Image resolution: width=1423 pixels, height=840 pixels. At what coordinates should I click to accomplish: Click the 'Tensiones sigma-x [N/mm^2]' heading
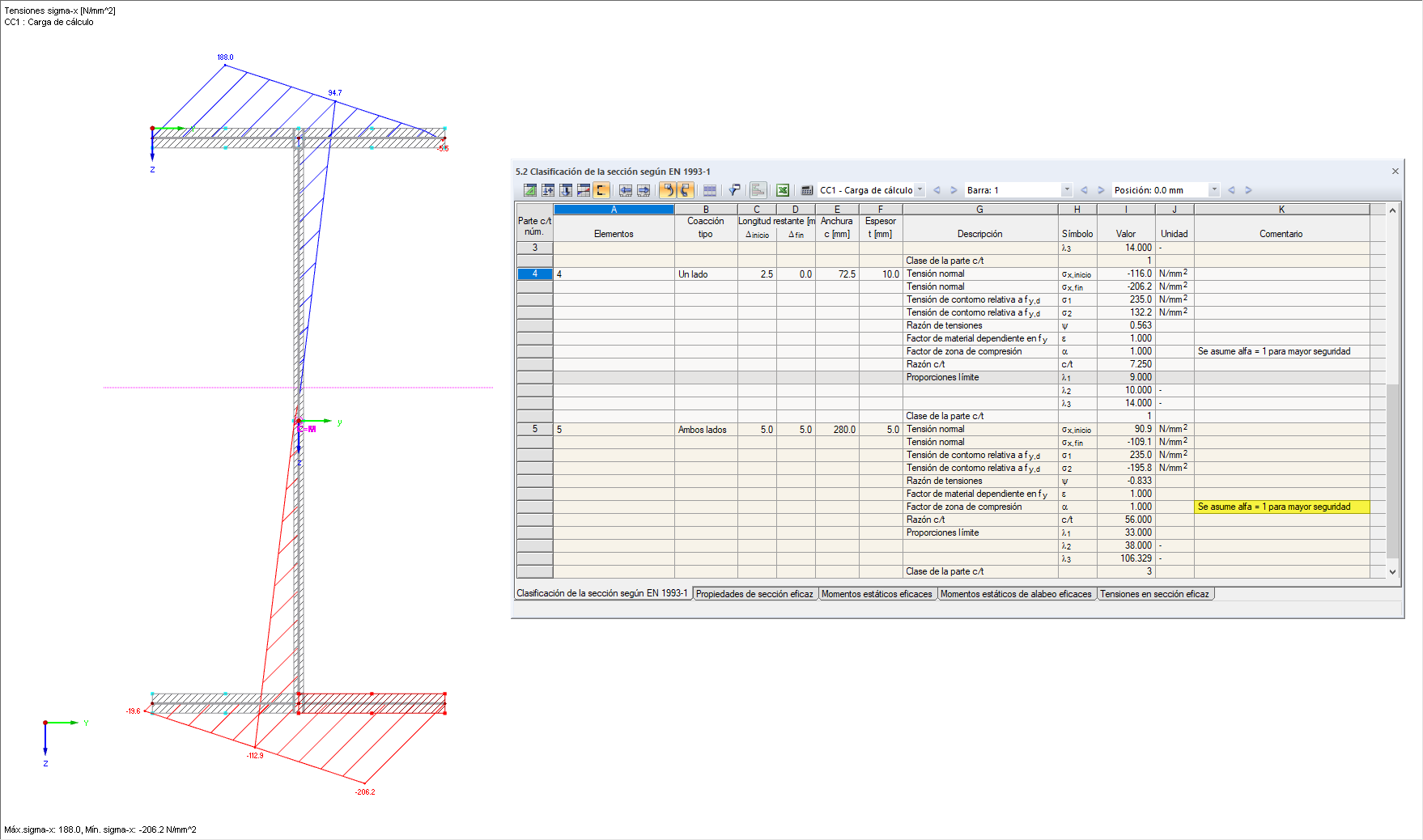60,11
